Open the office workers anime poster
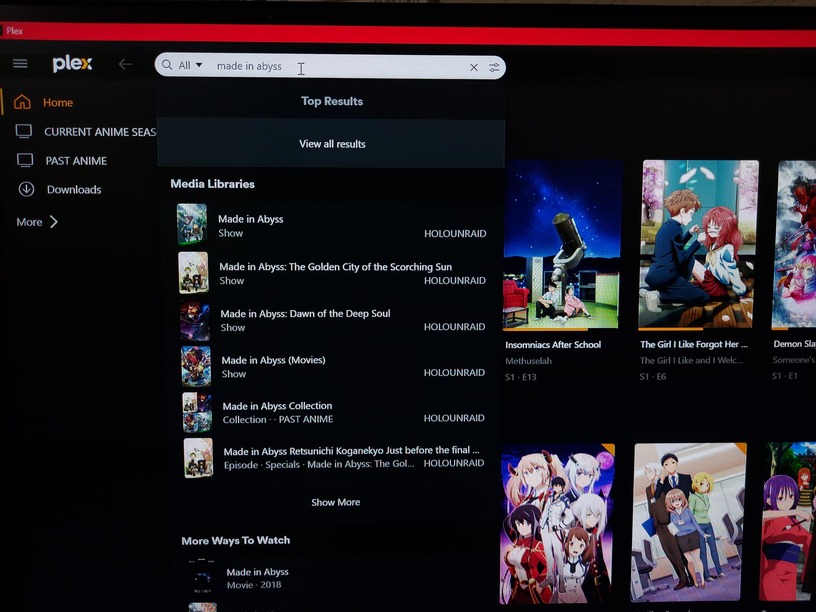This screenshot has height=612, width=816. pyautogui.click(x=690, y=522)
